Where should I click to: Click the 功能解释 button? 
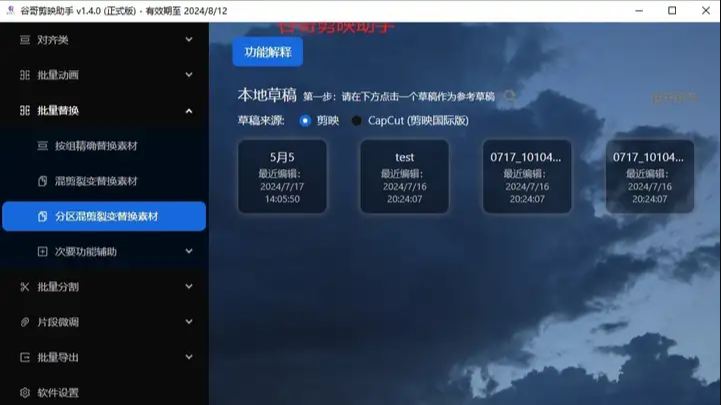[267, 52]
